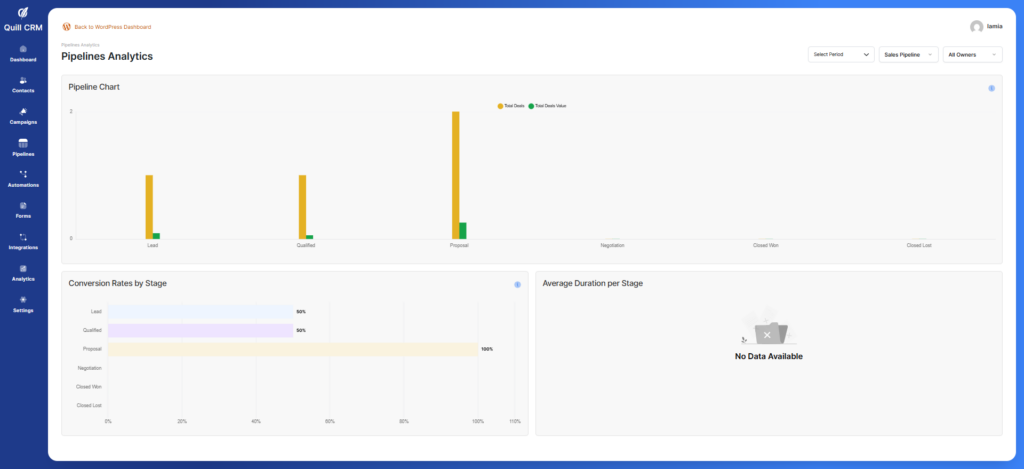Open Contacts from the sidebar icon
This screenshot has width=1024, height=469.
coord(23,80)
